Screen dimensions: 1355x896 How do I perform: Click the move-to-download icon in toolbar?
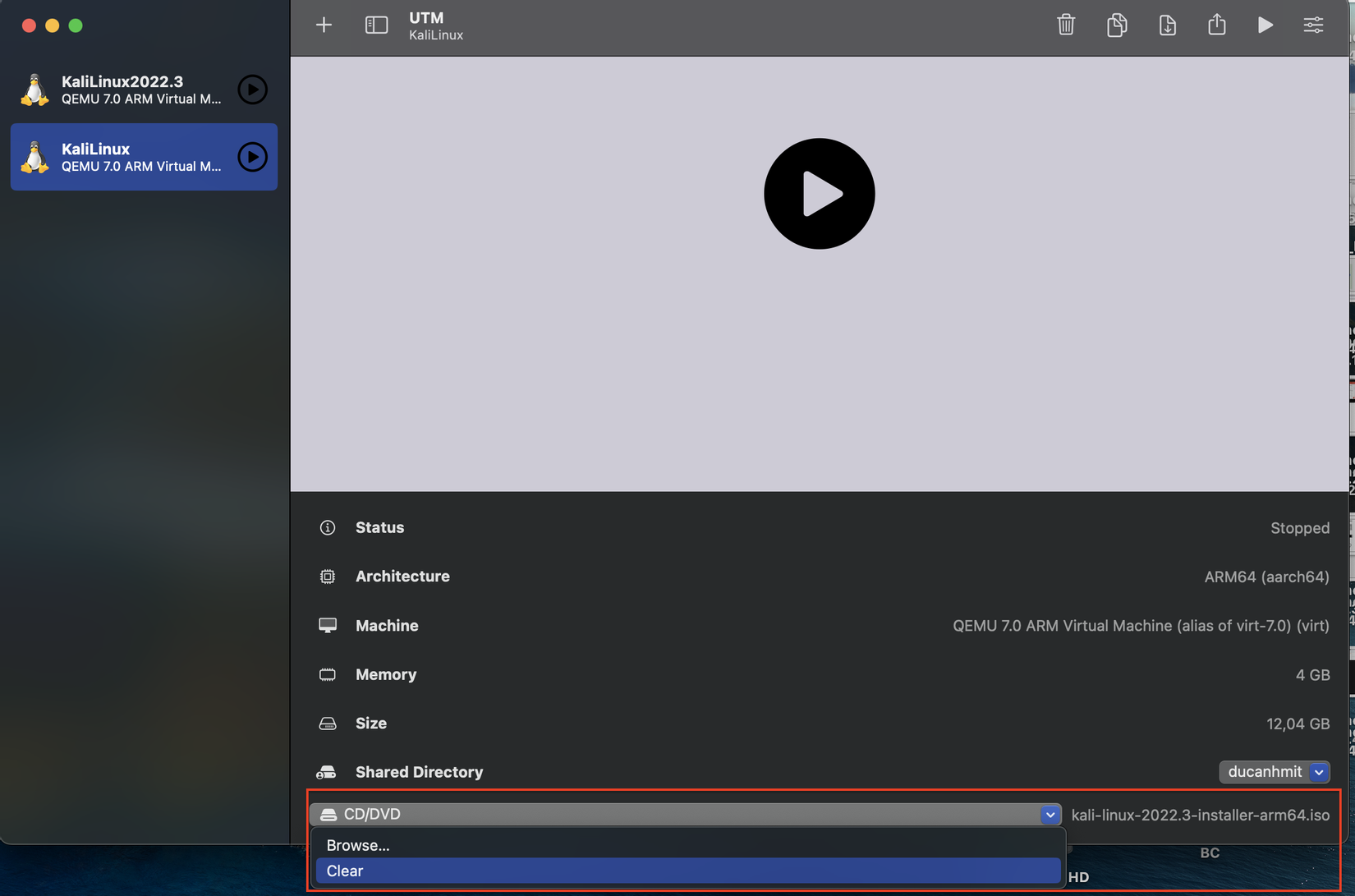1167,25
